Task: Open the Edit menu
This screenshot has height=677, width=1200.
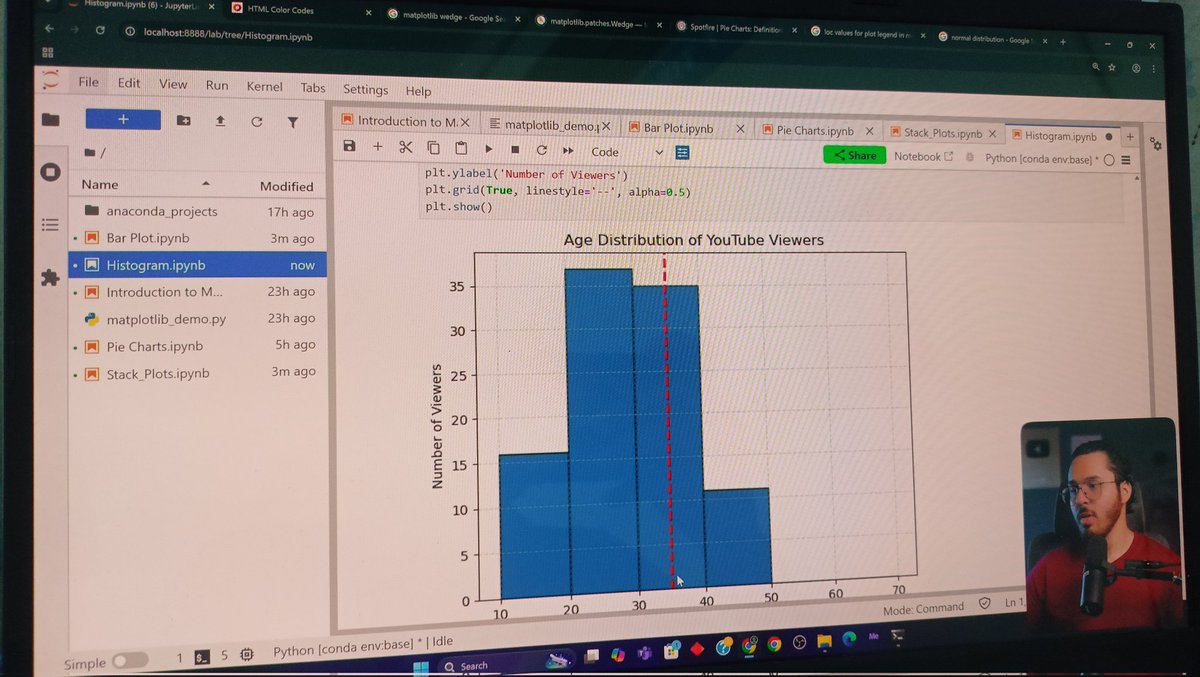Action: [x=129, y=83]
